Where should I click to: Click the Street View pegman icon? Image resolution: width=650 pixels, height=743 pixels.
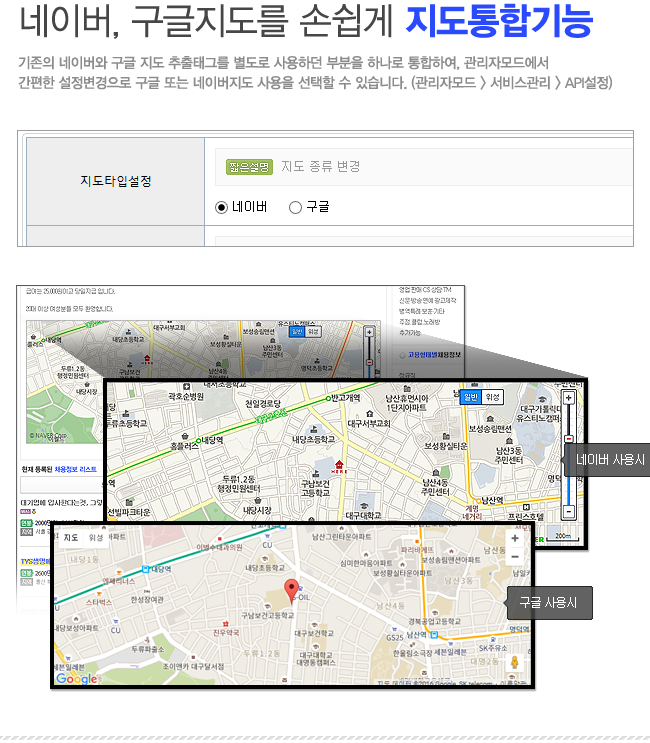(x=515, y=662)
